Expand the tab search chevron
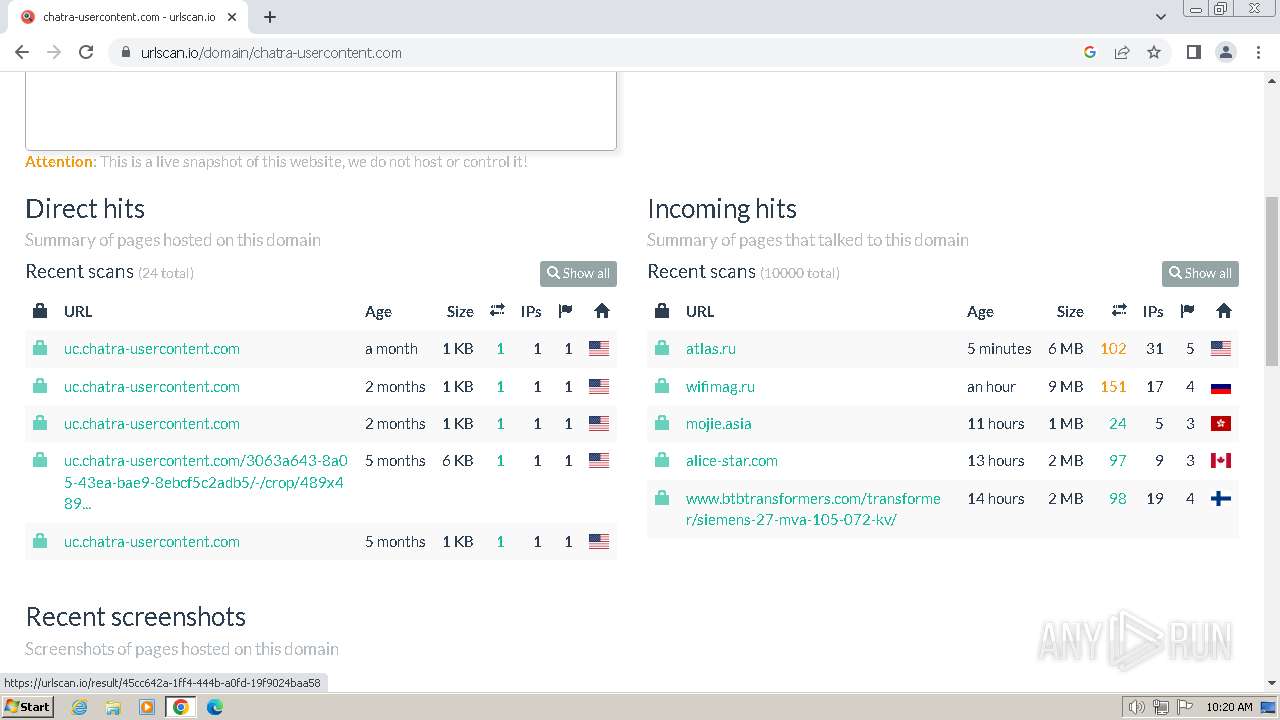Image resolution: width=1280 pixels, height=720 pixels. 1161,17
